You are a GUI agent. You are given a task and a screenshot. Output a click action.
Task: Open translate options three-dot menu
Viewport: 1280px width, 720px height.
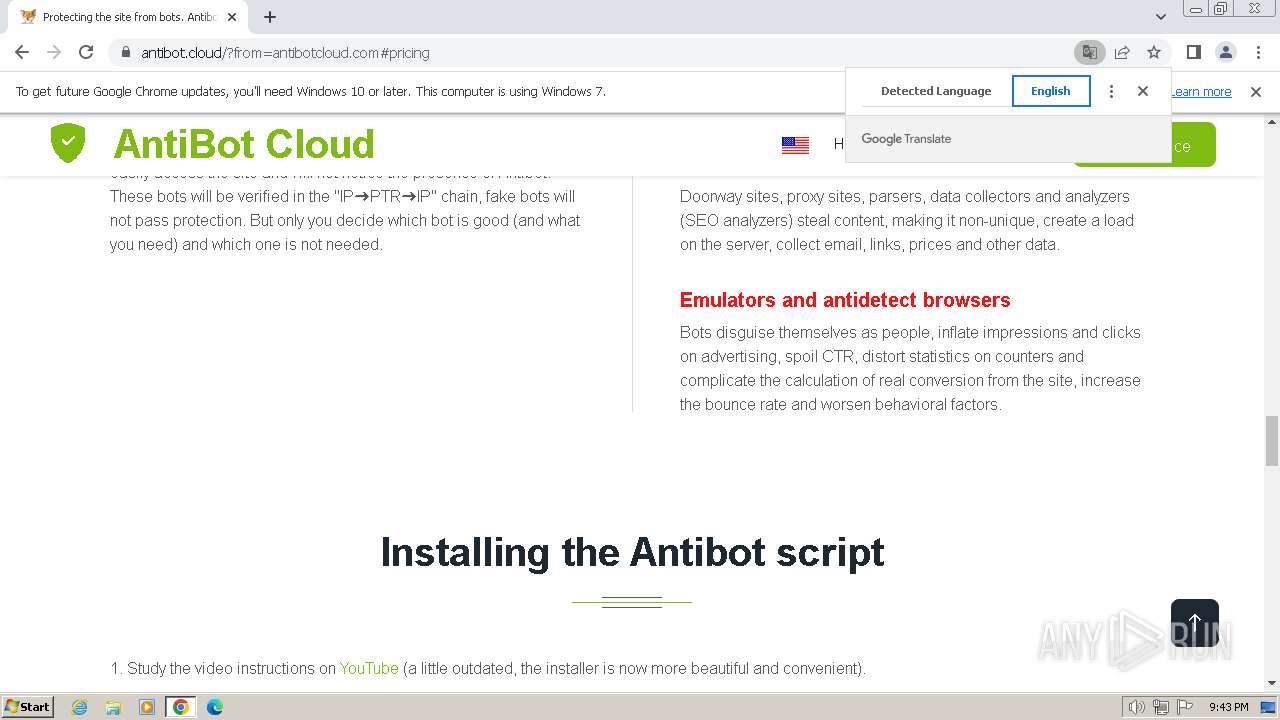1111,91
